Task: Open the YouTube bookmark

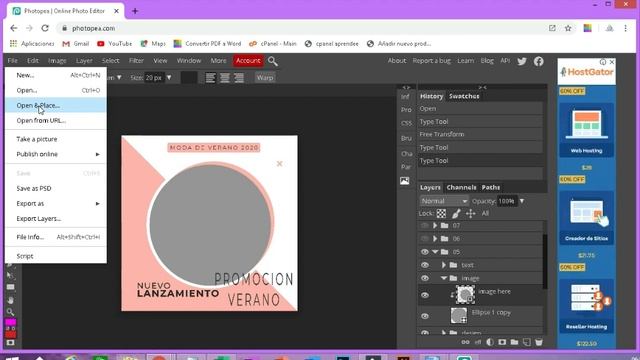Action: 115,44
